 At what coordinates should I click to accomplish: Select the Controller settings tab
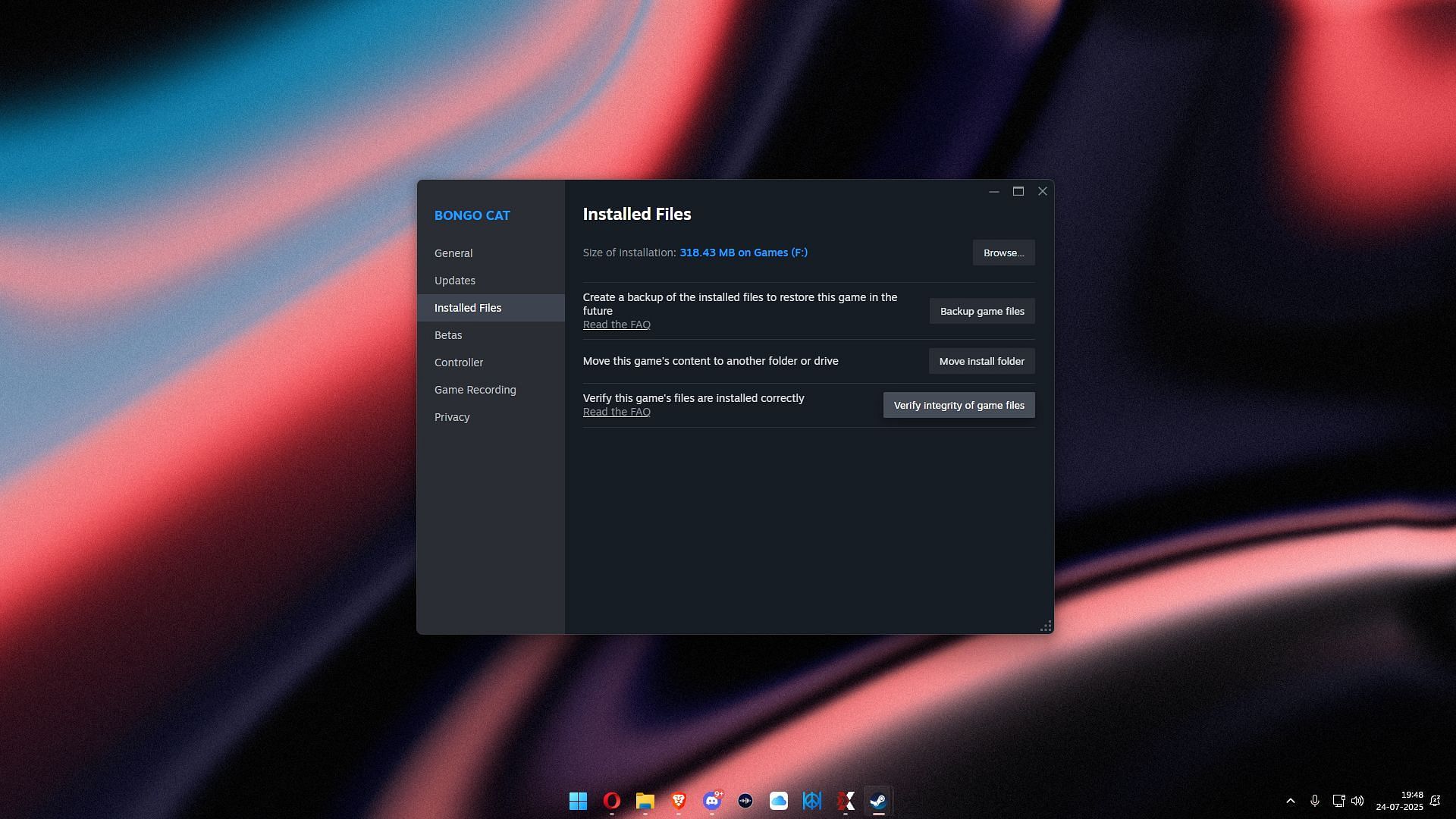[458, 362]
